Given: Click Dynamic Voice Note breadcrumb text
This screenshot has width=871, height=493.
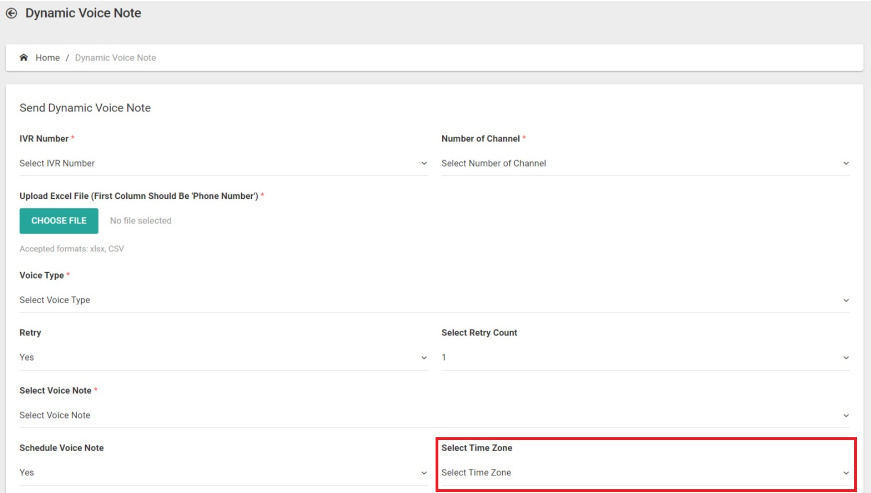Looking at the screenshot, I should (116, 58).
